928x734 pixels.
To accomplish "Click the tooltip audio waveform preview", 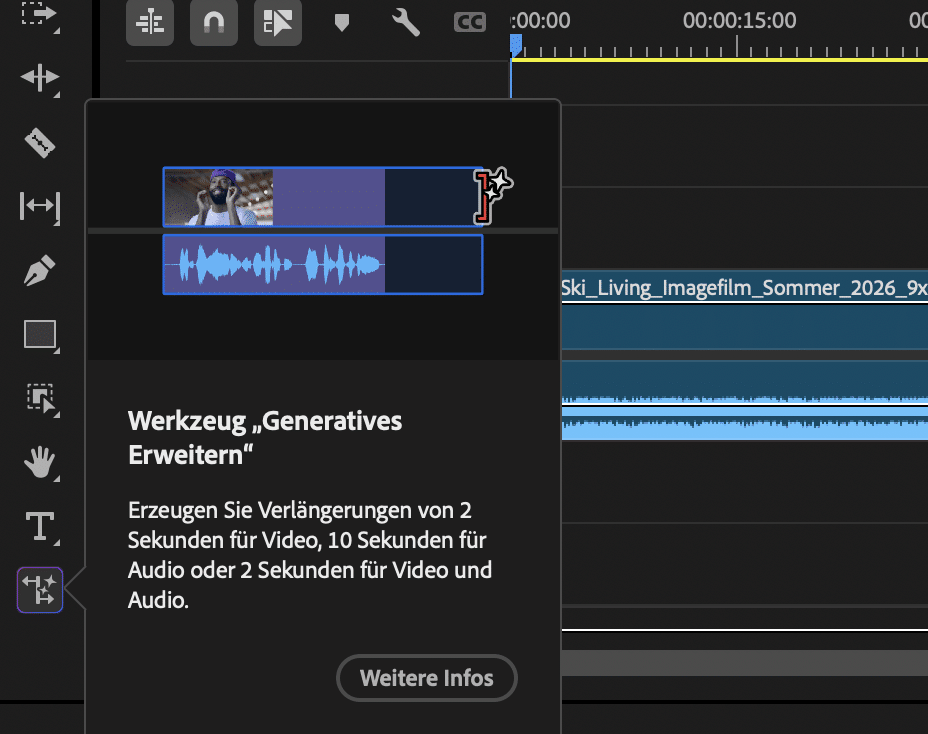I will pos(323,265).
